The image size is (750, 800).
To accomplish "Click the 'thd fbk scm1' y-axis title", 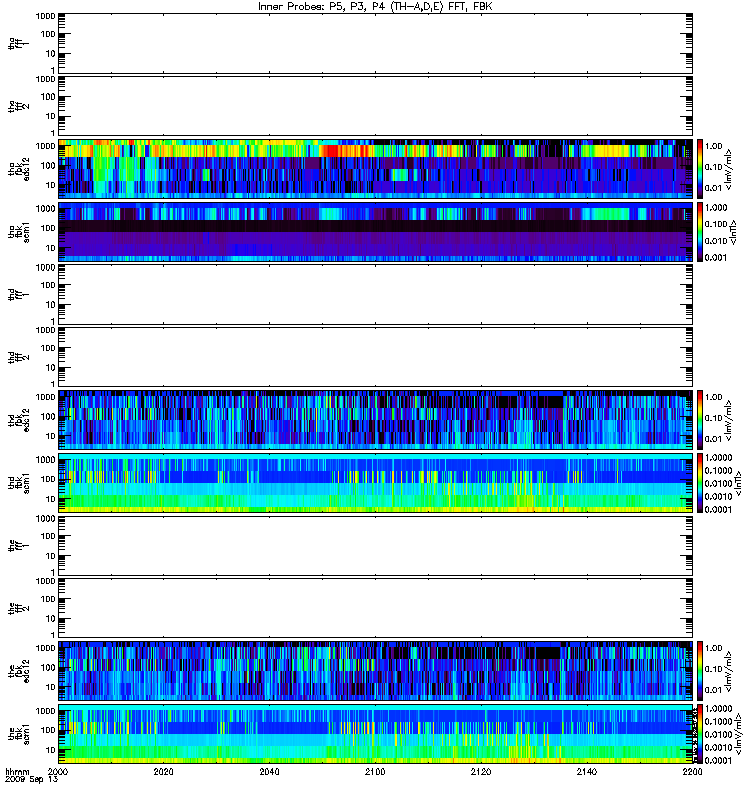I will pyautogui.click(x=19, y=483).
